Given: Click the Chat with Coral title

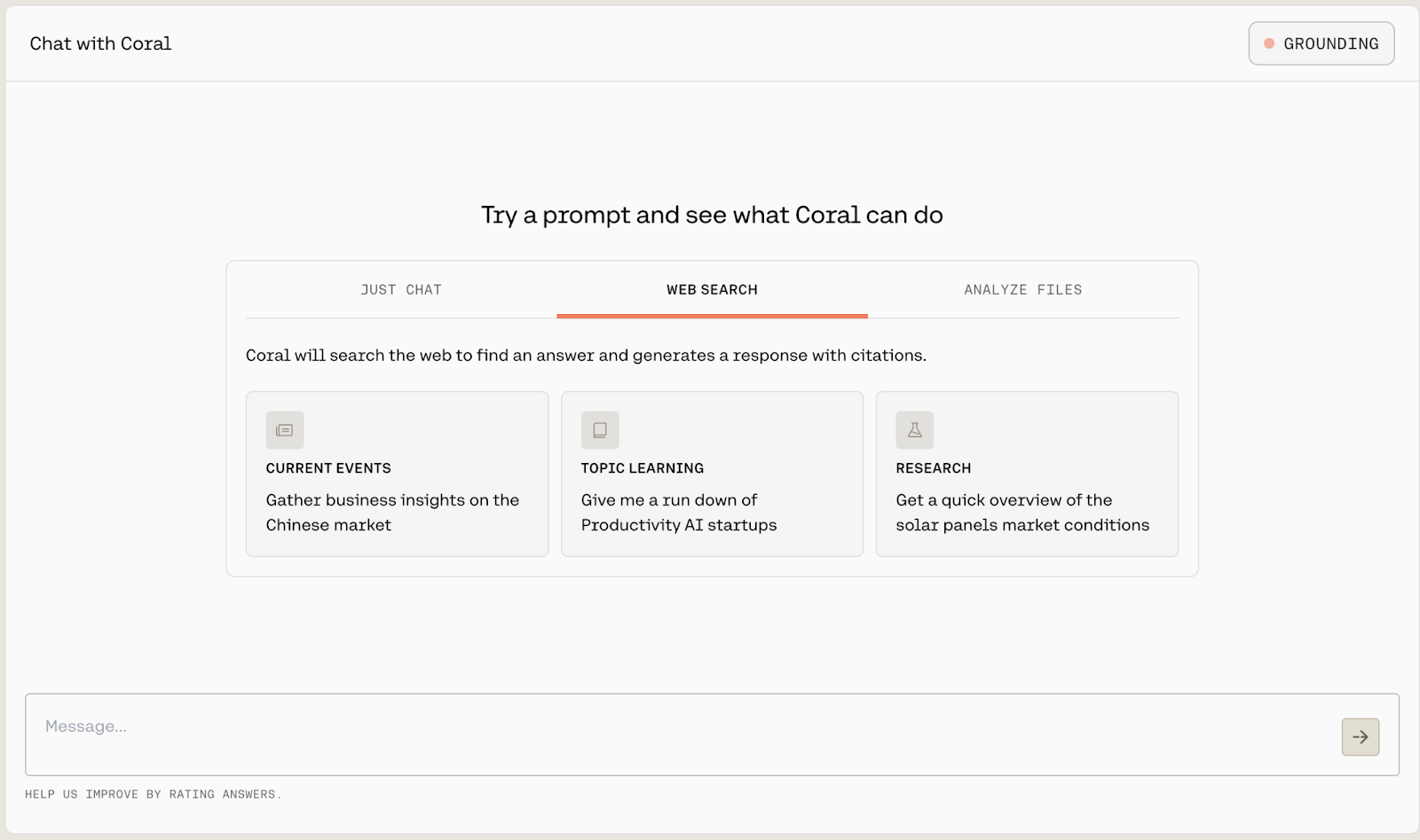Looking at the screenshot, I should pos(100,43).
